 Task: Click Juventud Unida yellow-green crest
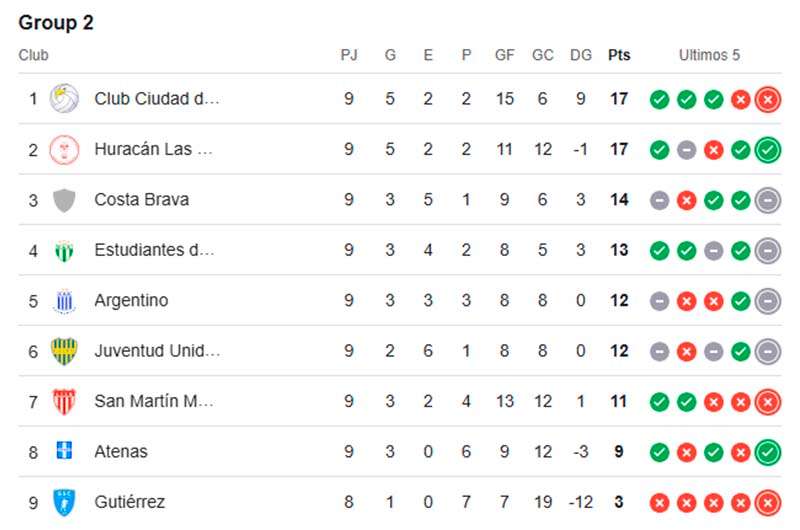tap(64, 351)
